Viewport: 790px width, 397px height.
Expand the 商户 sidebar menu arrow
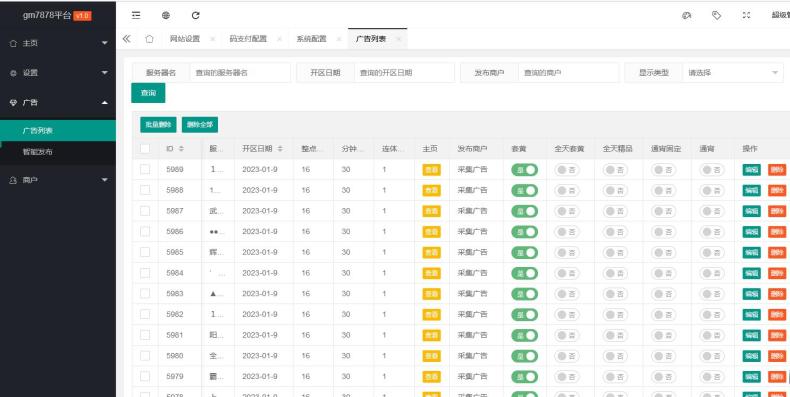point(105,180)
